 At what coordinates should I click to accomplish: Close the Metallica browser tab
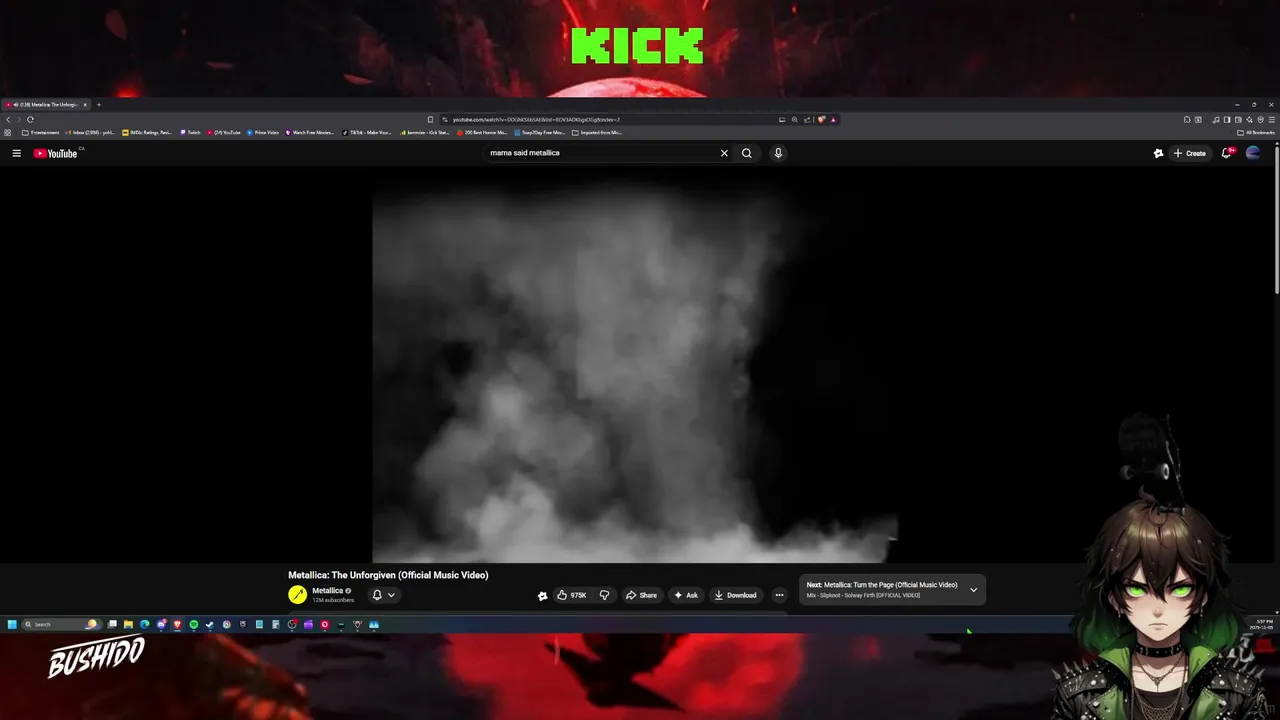[85, 105]
